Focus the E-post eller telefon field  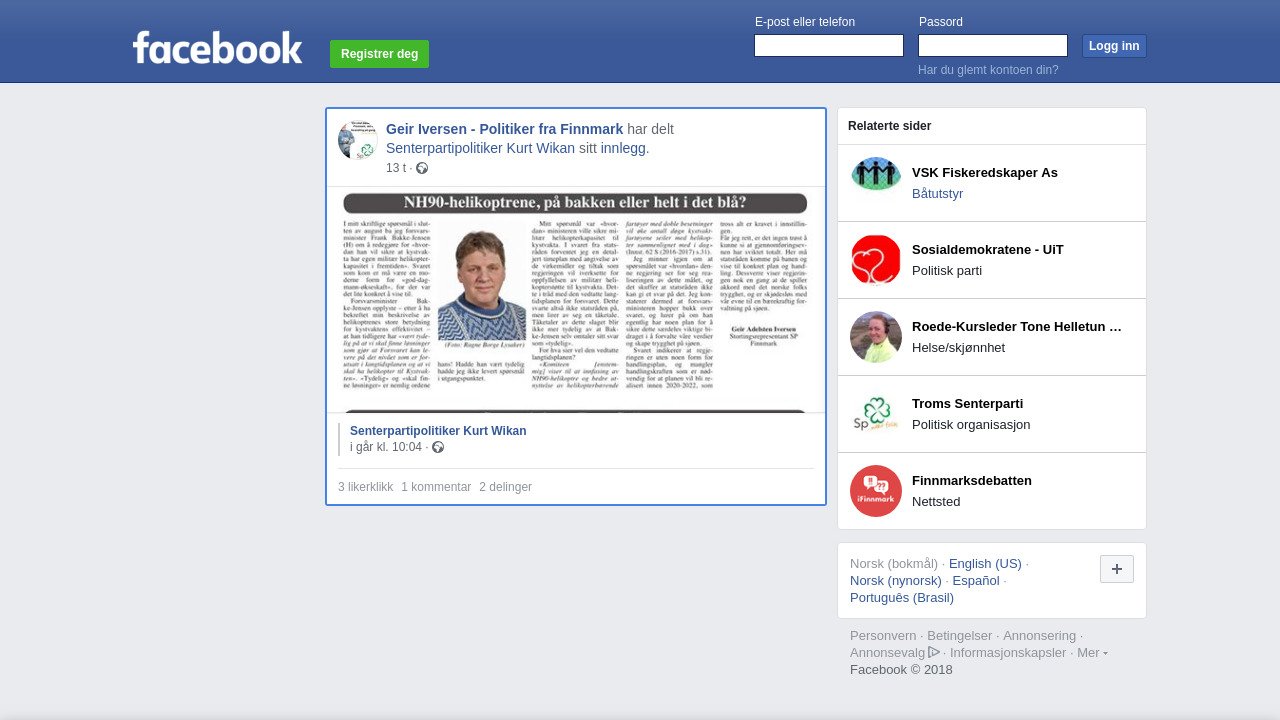[x=829, y=46]
